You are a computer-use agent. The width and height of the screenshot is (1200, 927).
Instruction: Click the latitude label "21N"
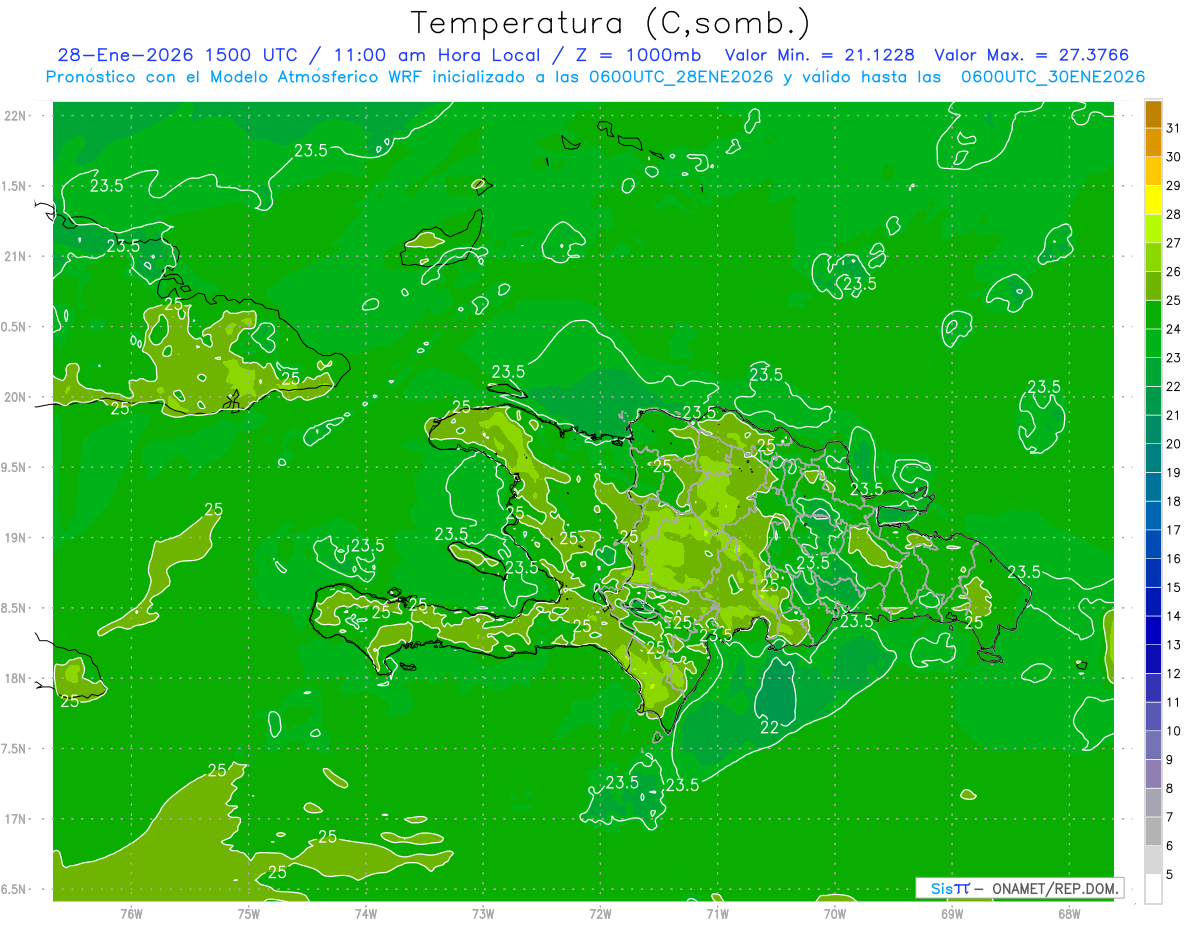coord(16,256)
